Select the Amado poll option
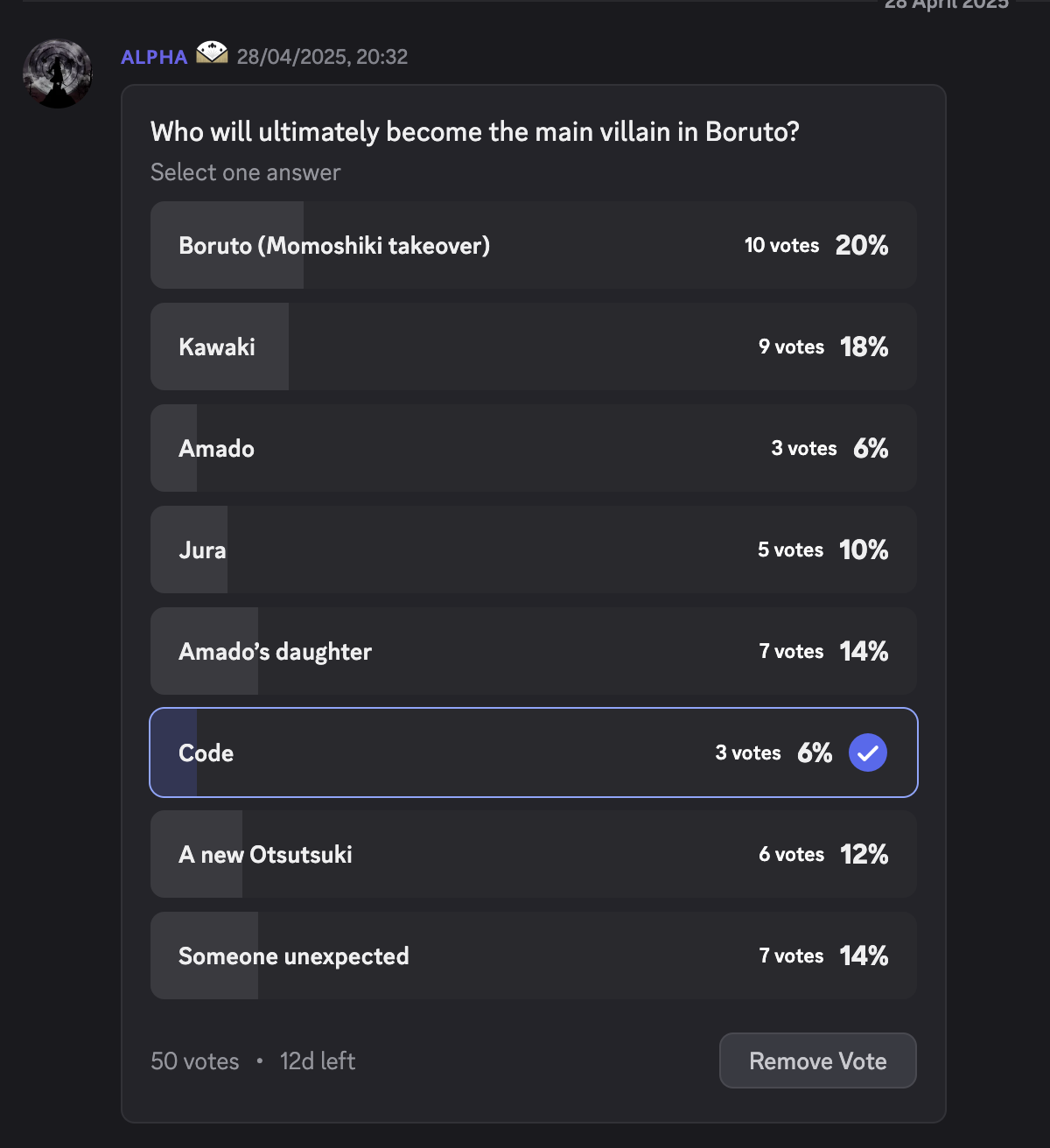The height and width of the screenshot is (1148, 1050). click(x=534, y=448)
